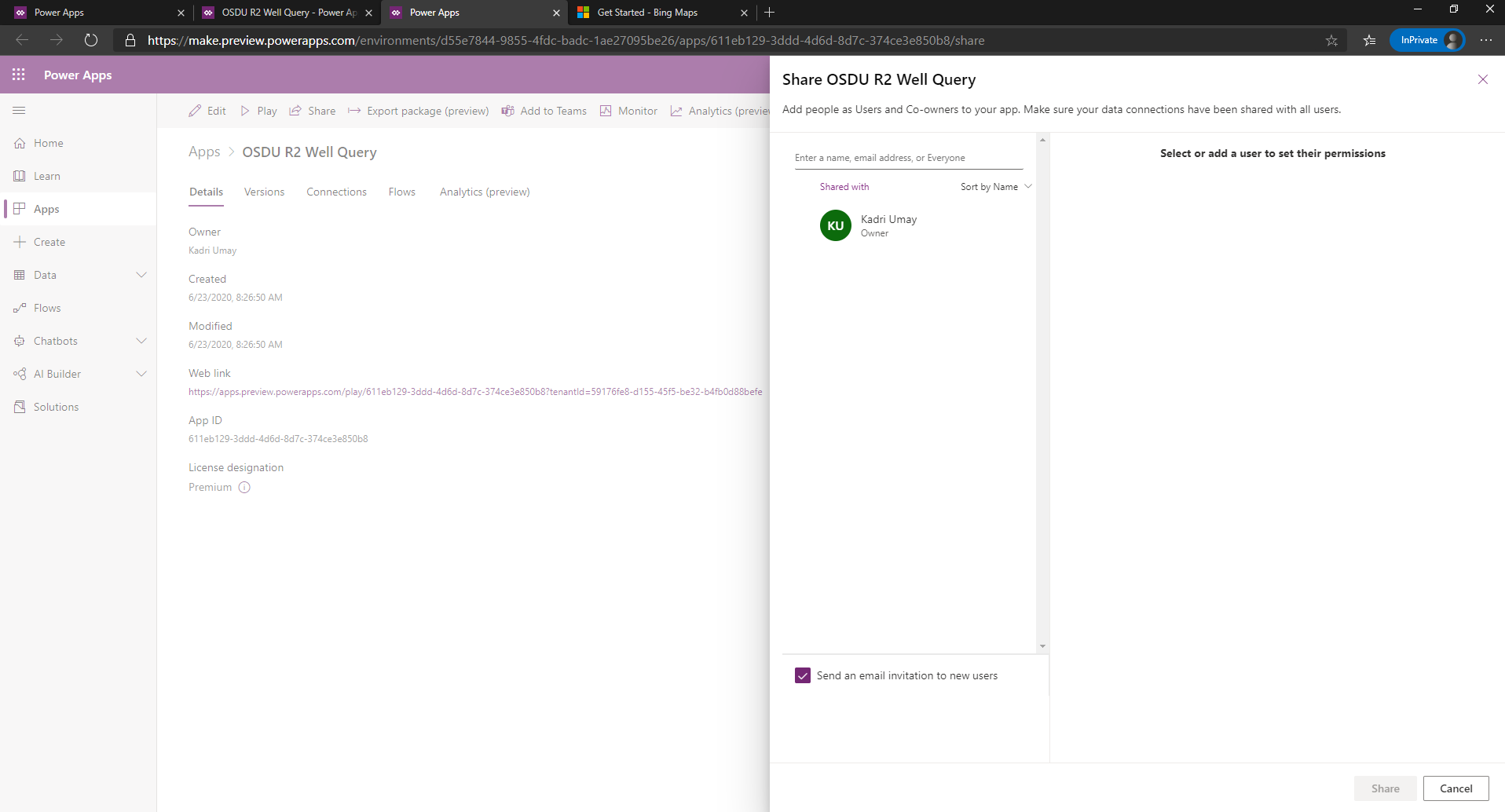Image resolution: width=1505 pixels, height=812 pixels.
Task: Switch to the Flows tab
Action: 402,192
